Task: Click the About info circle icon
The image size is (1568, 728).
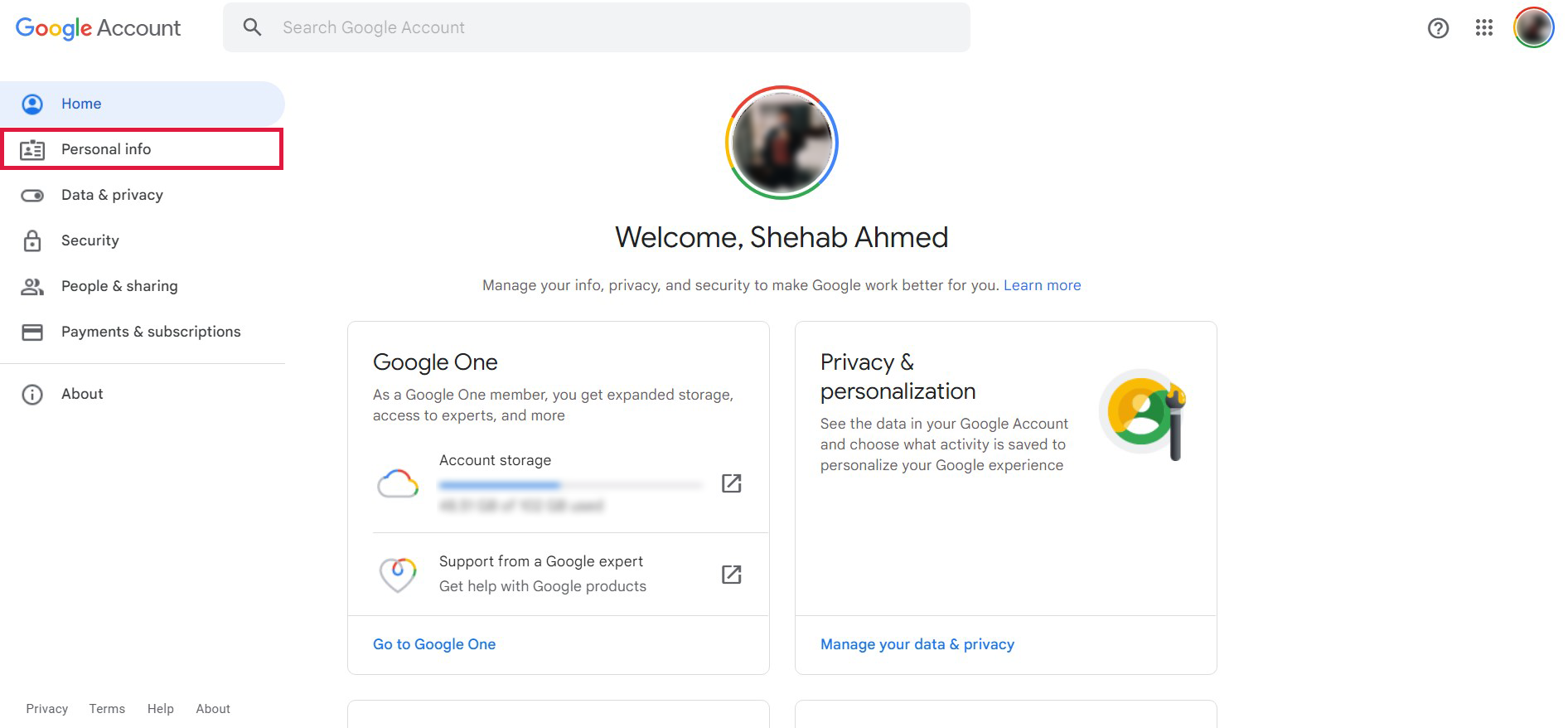Action: (32, 395)
